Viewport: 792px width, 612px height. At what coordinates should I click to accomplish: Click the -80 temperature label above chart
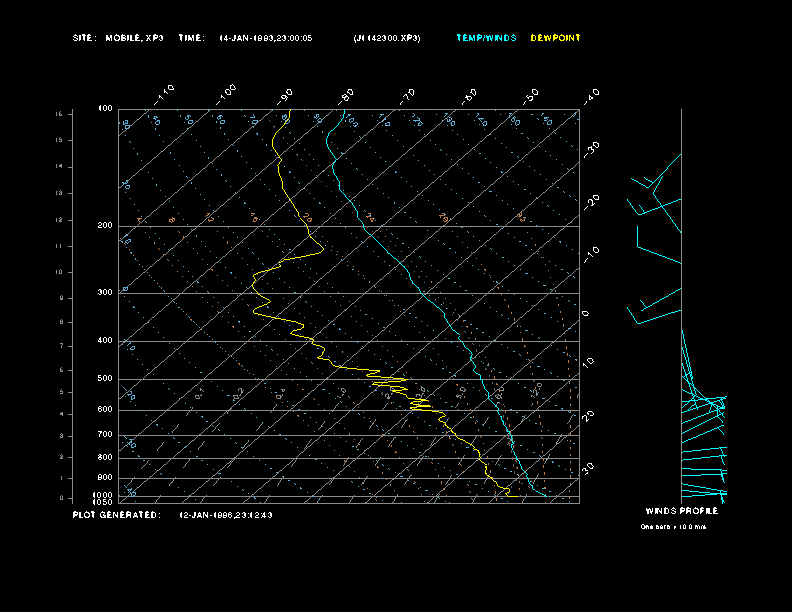point(346,96)
